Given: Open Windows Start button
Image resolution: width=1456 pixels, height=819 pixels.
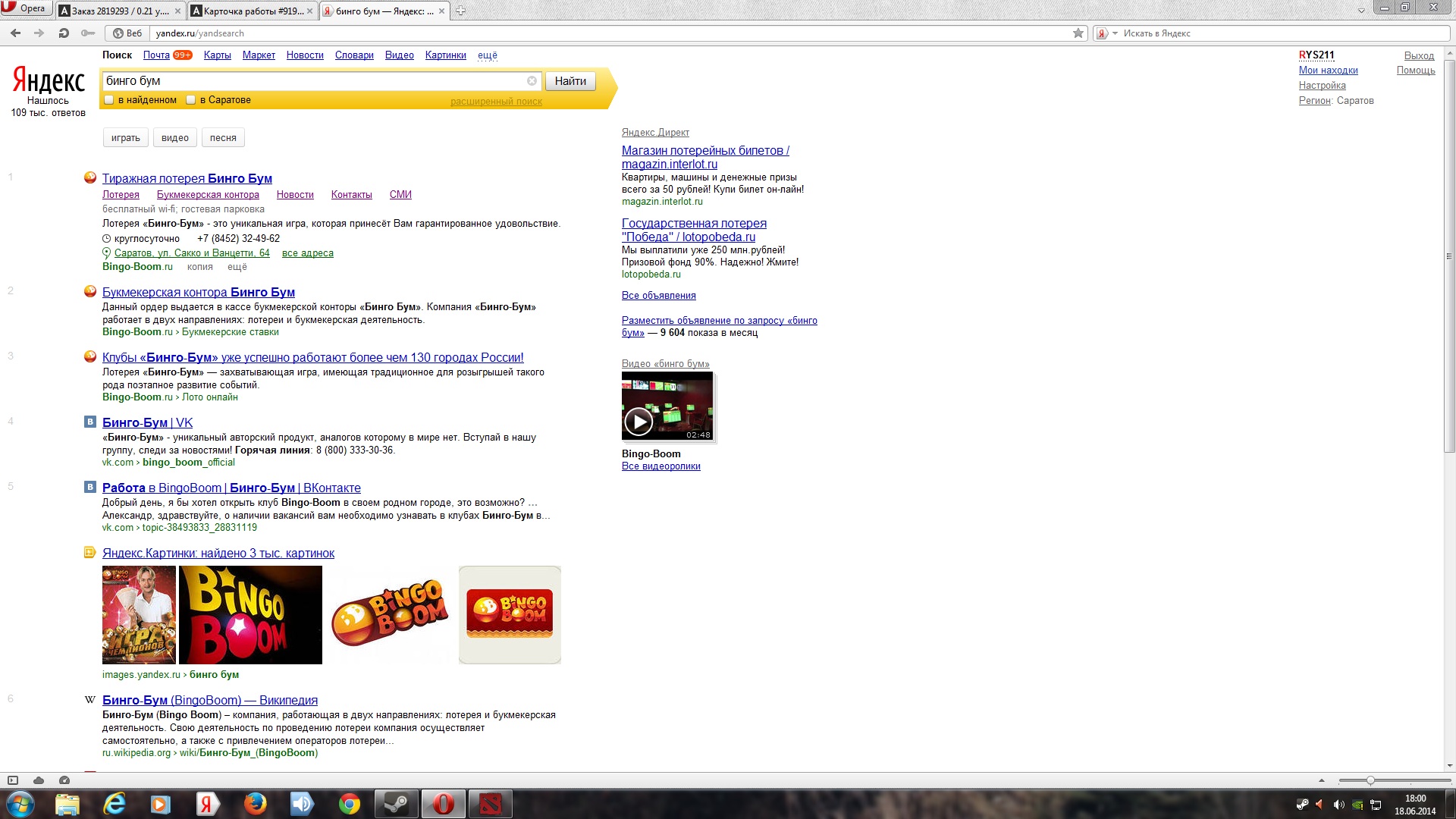Looking at the screenshot, I should click(20, 804).
